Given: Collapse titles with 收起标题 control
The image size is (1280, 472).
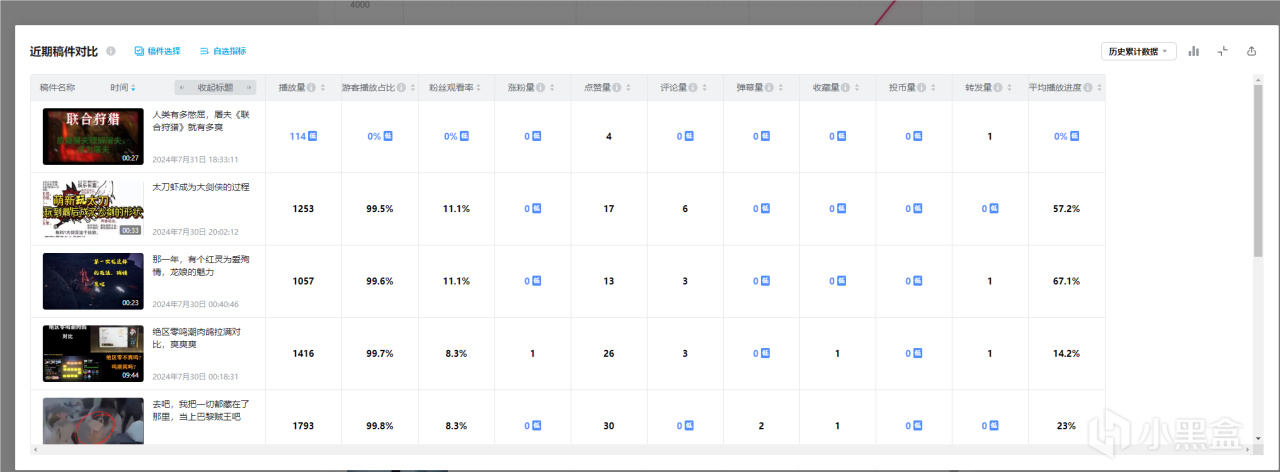Looking at the screenshot, I should click(215, 88).
